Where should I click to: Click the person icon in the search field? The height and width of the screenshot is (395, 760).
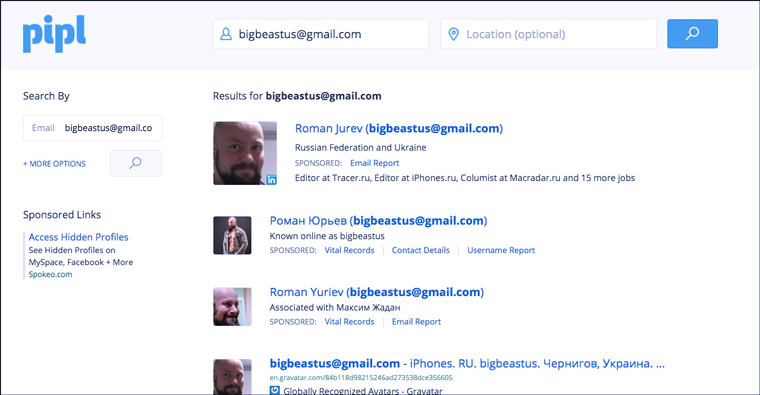coord(226,34)
